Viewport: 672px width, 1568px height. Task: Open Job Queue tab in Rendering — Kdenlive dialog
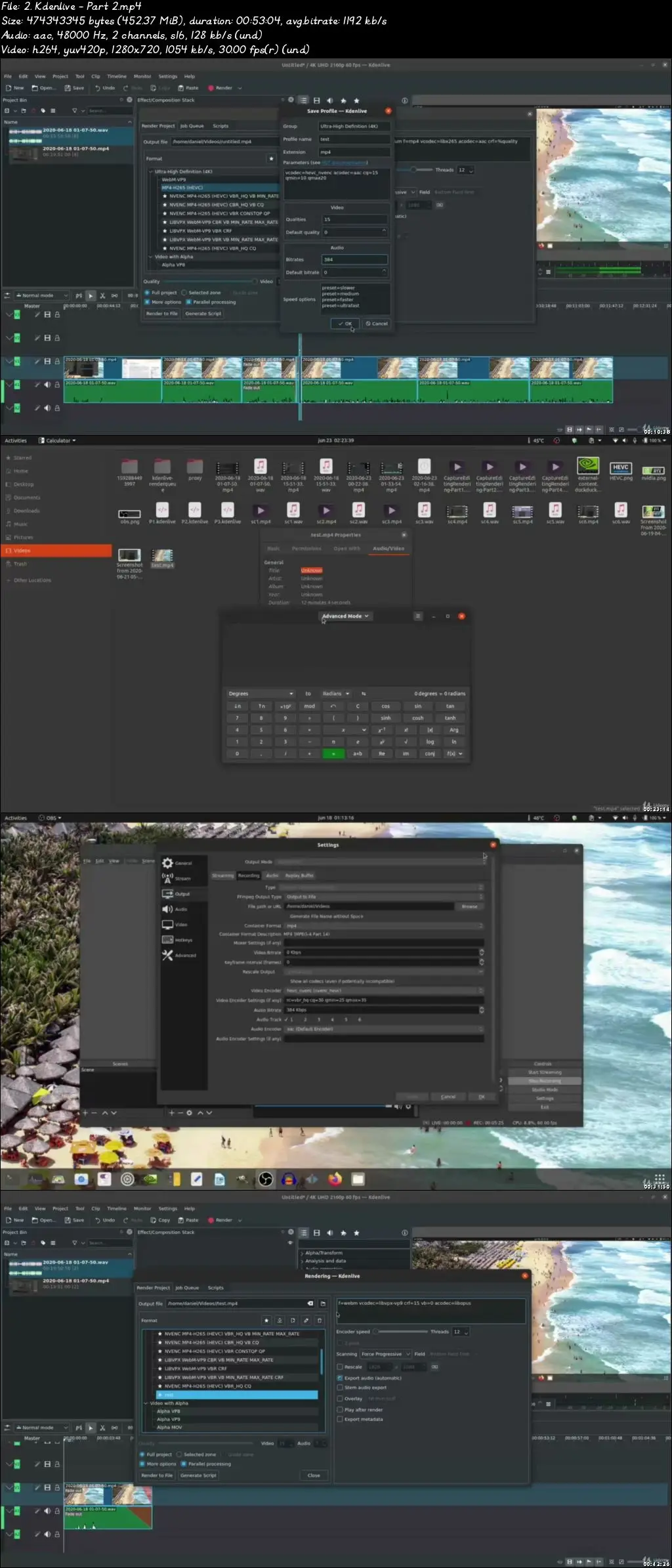click(x=187, y=1288)
